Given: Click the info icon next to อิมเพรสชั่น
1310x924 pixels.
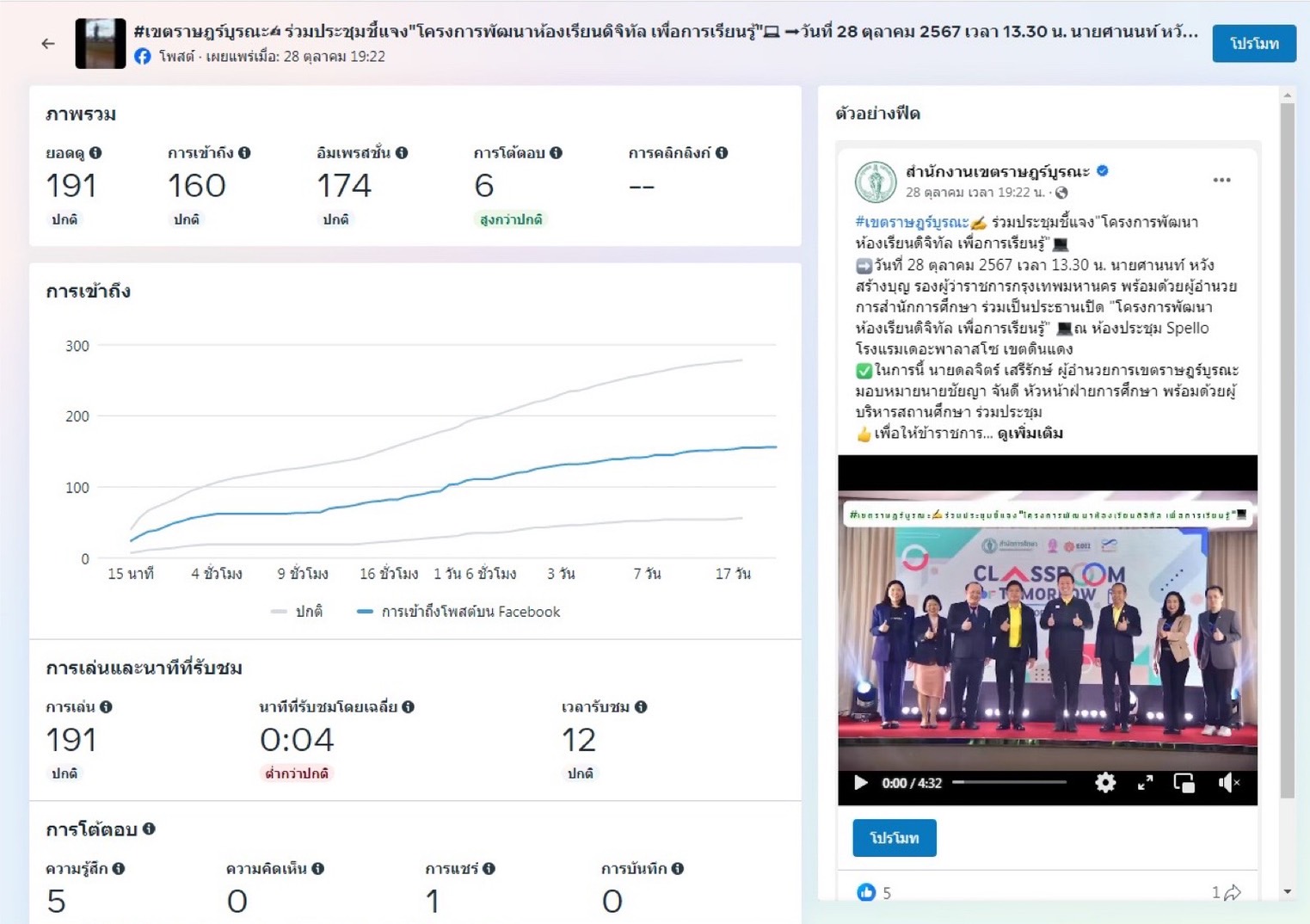Looking at the screenshot, I should pyautogui.click(x=402, y=152).
